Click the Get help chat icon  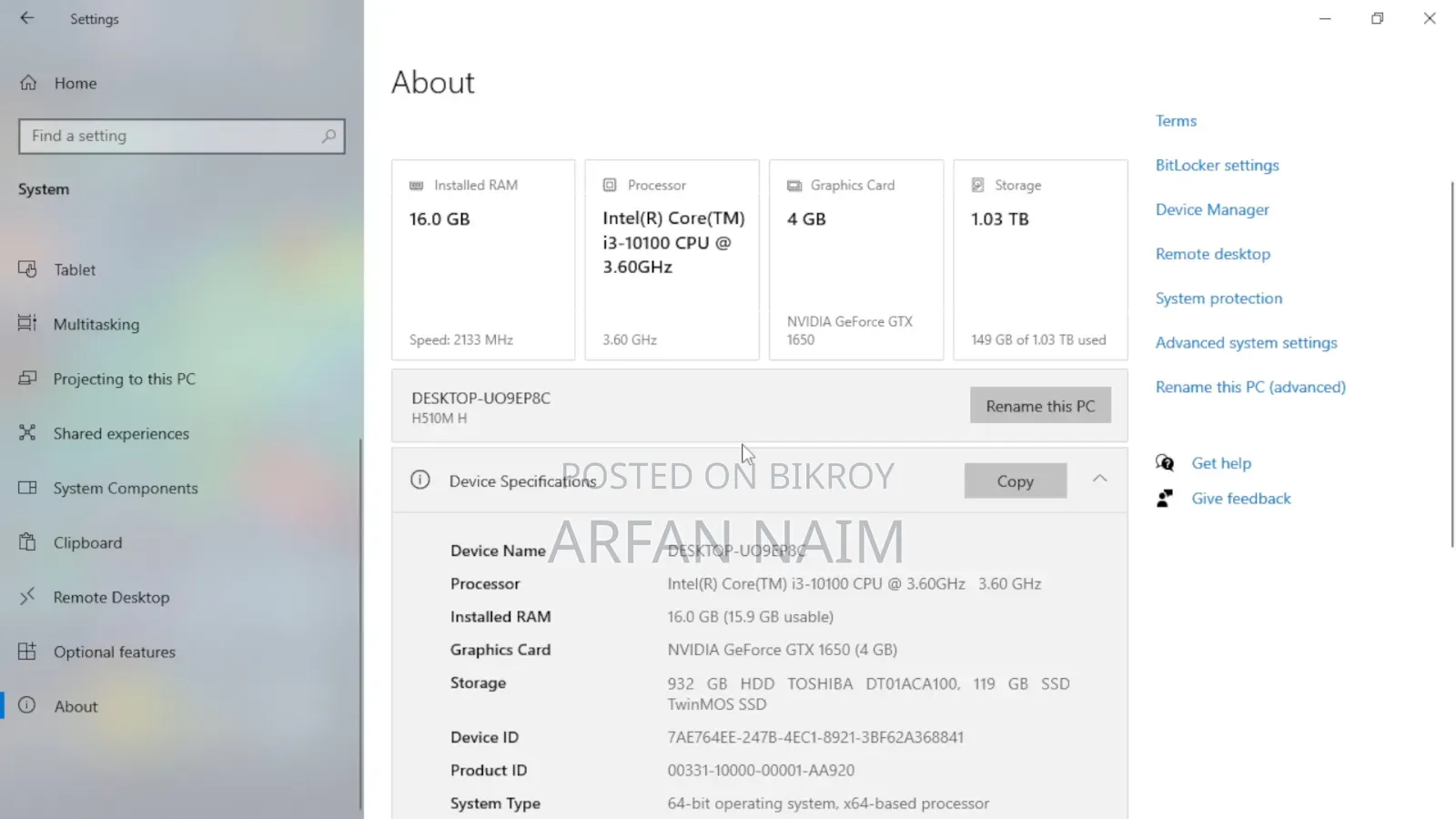(1165, 462)
